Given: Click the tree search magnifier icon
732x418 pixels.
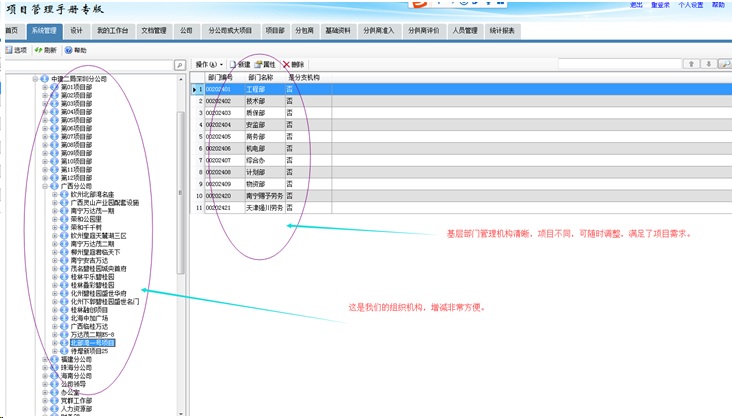Looking at the screenshot, I should point(180,64).
